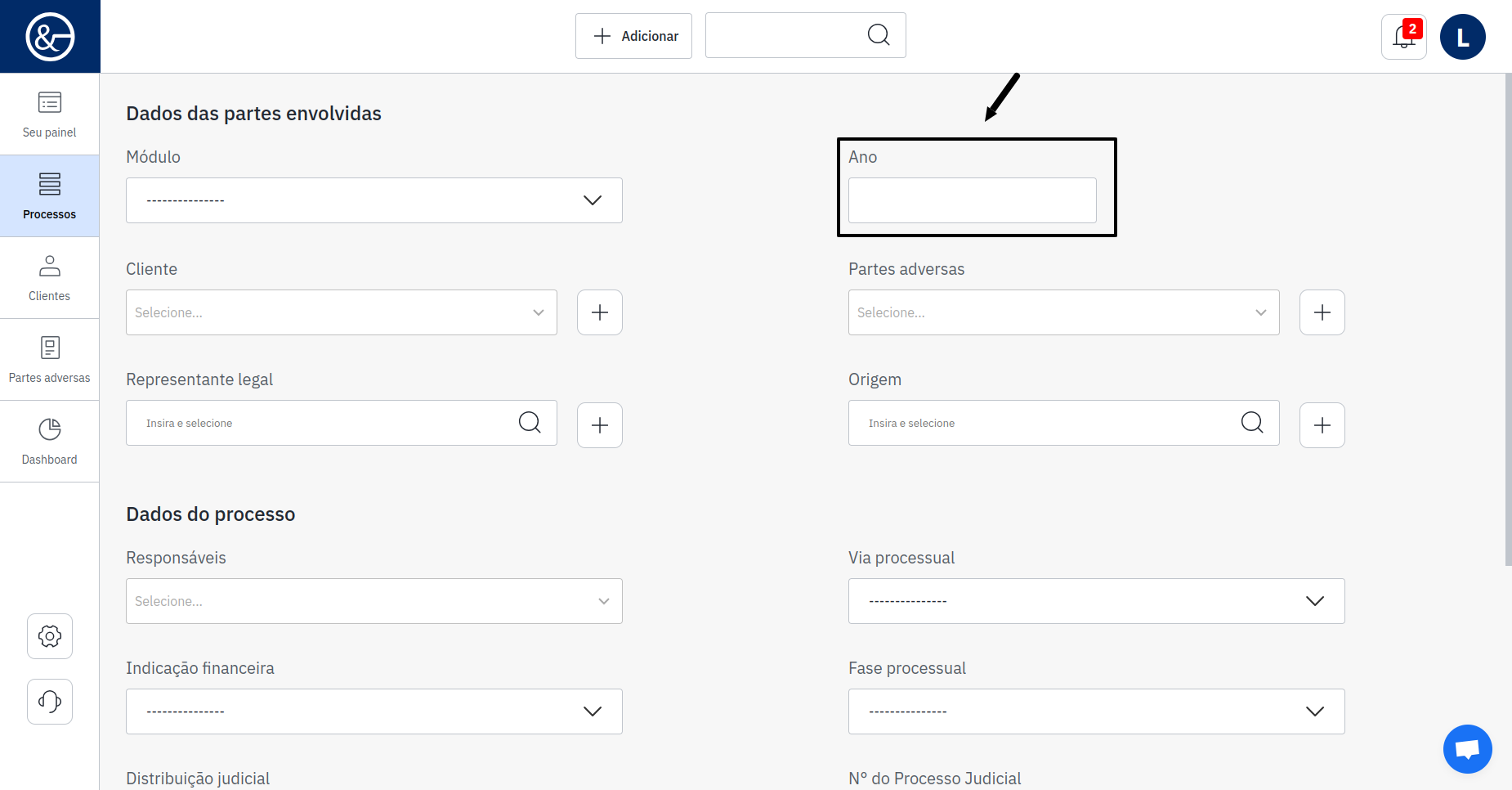1512x790 pixels.
Task: Expand the Módulo dropdown
Action: click(x=374, y=200)
